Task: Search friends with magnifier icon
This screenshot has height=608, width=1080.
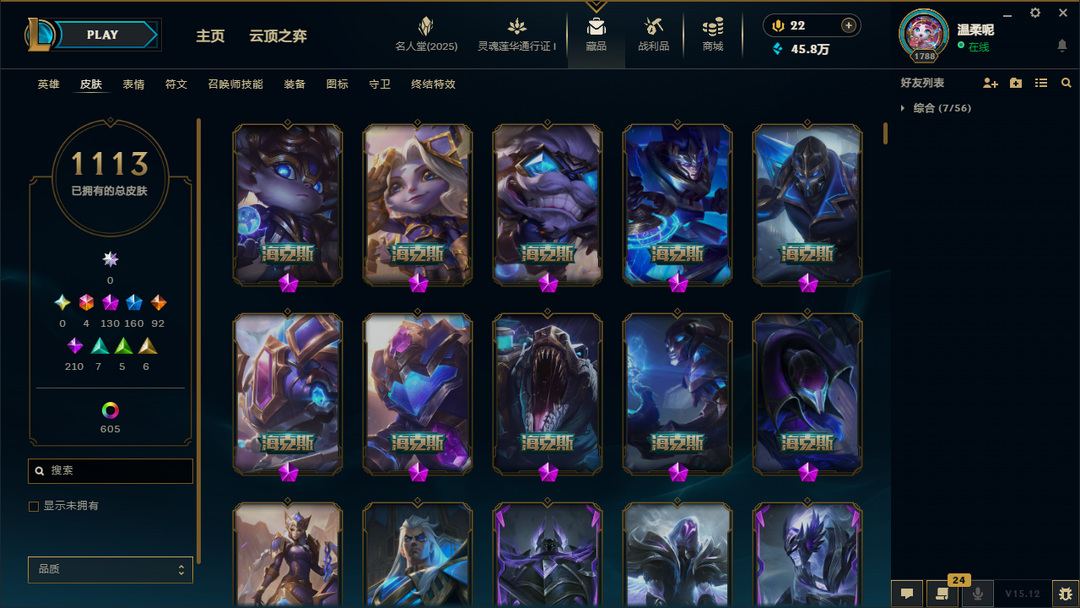Action: pyautogui.click(x=1066, y=83)
